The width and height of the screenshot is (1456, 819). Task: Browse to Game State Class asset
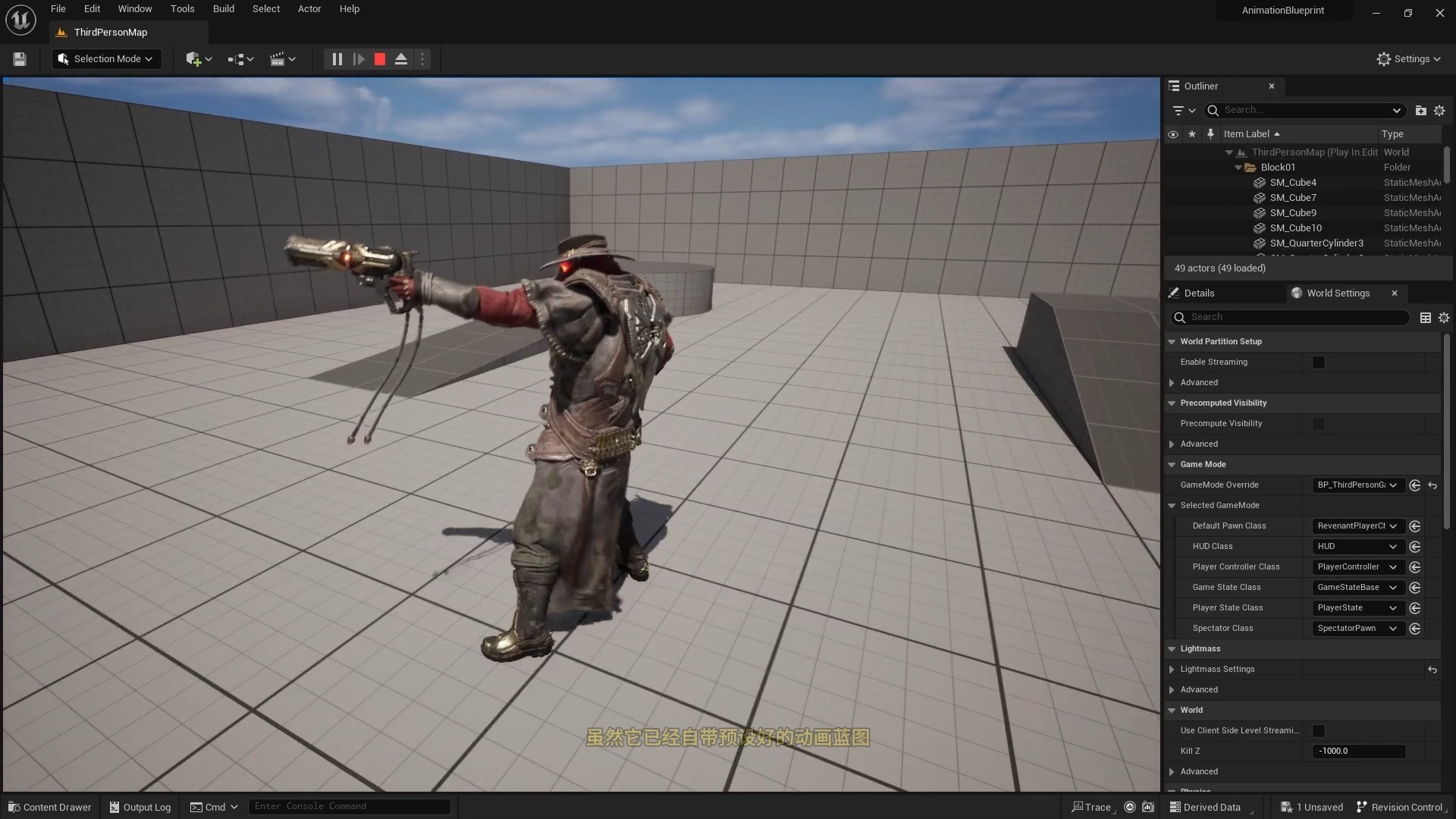click(x=1415, y=588)
